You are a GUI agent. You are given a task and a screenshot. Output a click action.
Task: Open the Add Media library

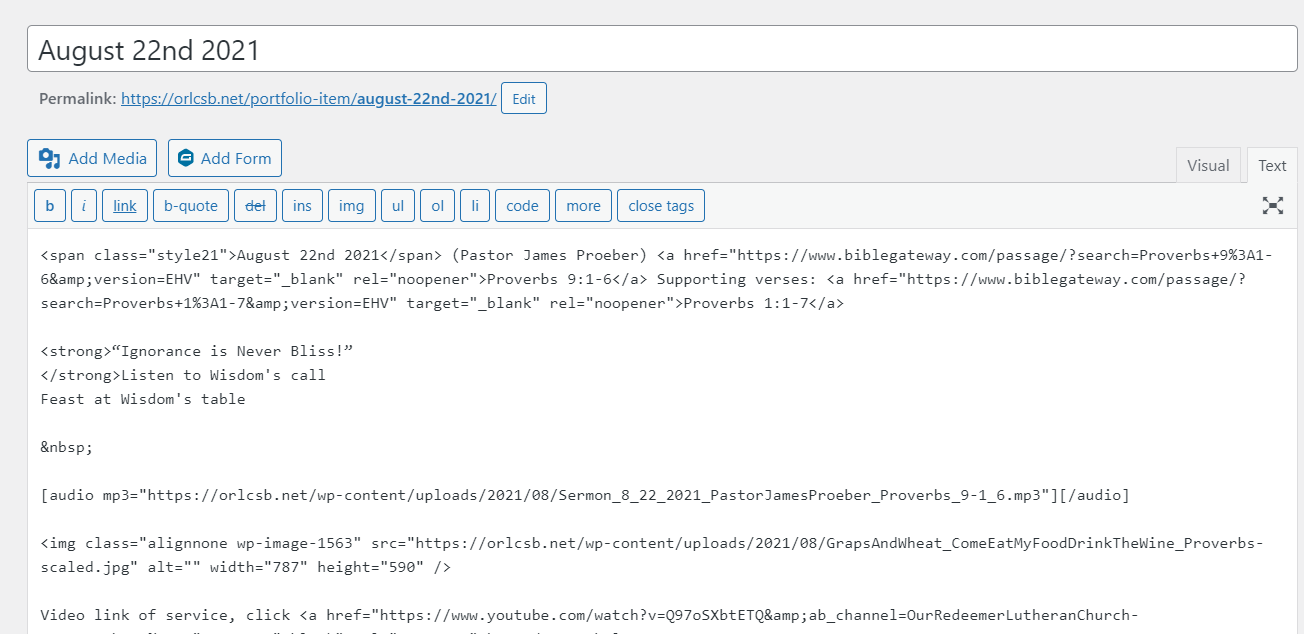92,158
